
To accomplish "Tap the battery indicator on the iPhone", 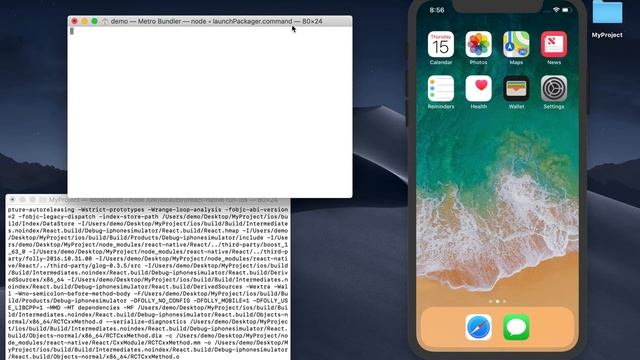I will 566,10.
